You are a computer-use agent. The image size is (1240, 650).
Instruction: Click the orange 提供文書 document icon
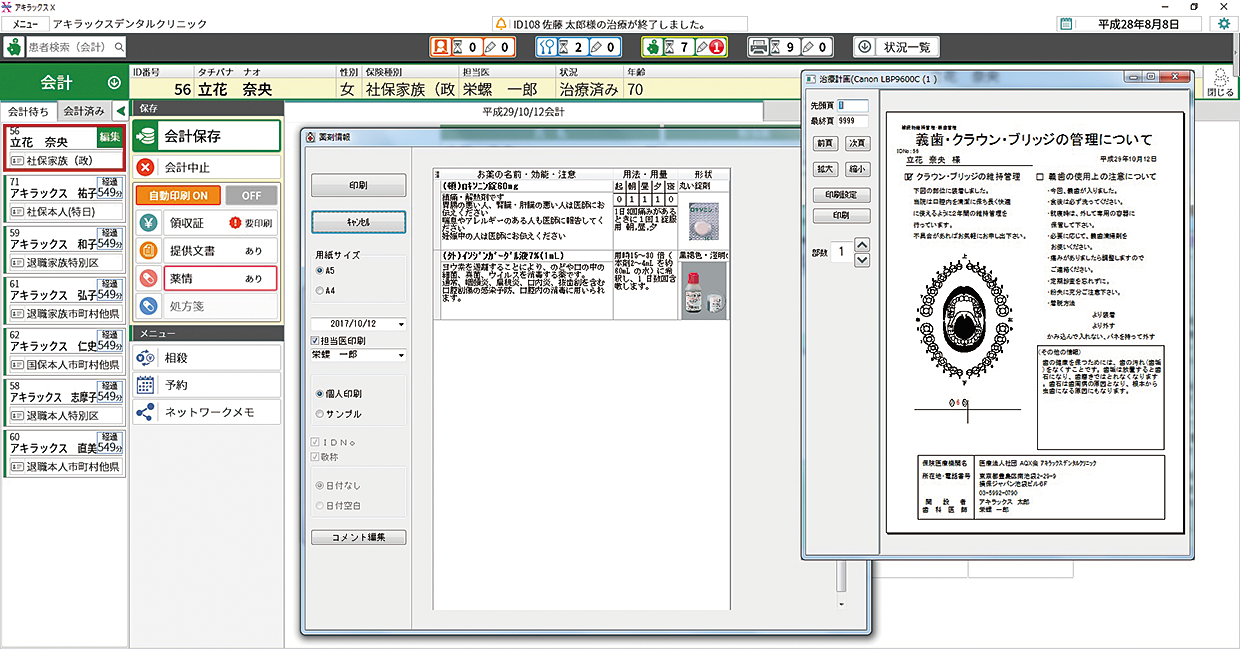(x=148, y=251)
